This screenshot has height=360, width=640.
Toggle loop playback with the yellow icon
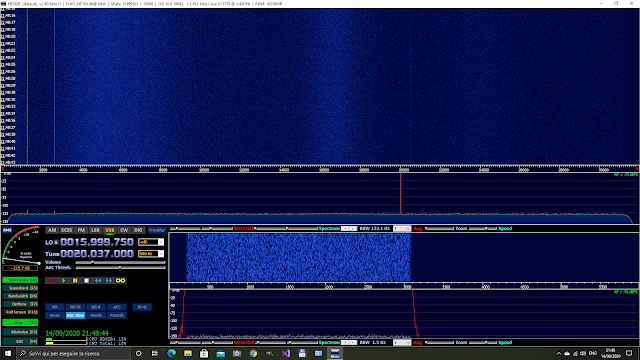(x=120, y=280)
